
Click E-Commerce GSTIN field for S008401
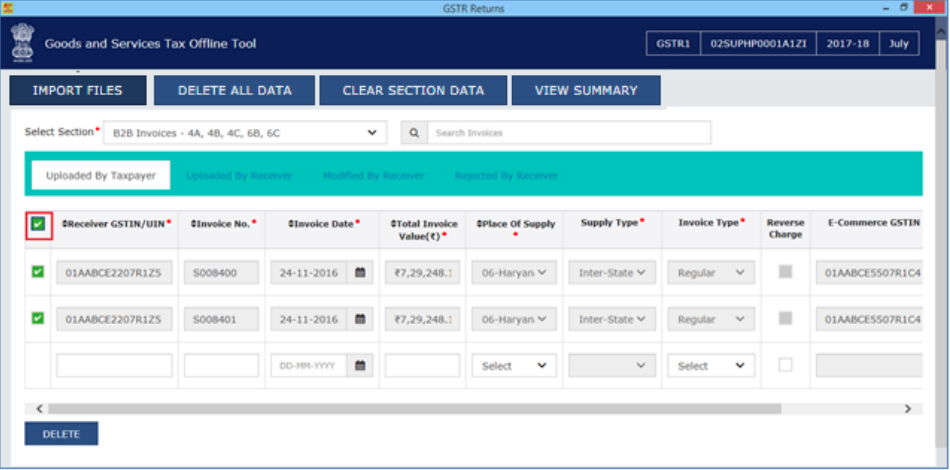(869, 319)
